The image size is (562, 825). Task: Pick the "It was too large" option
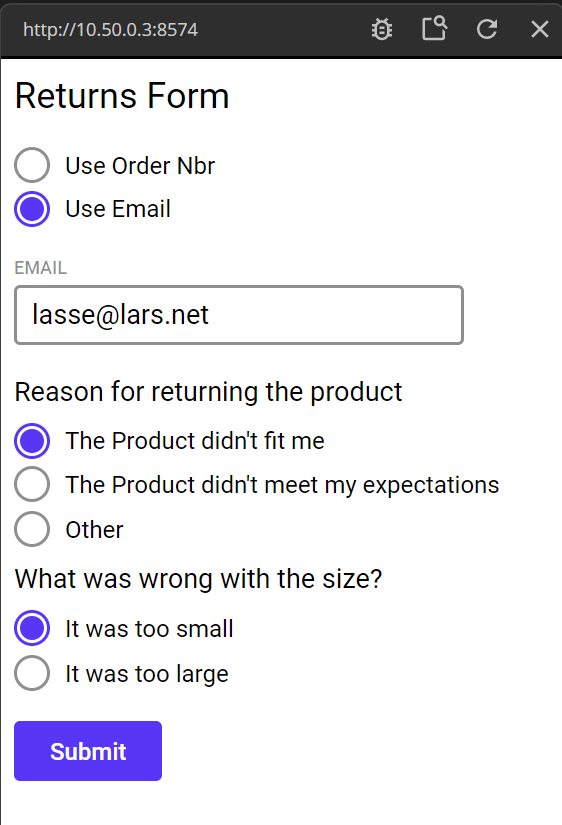(32, 673)
